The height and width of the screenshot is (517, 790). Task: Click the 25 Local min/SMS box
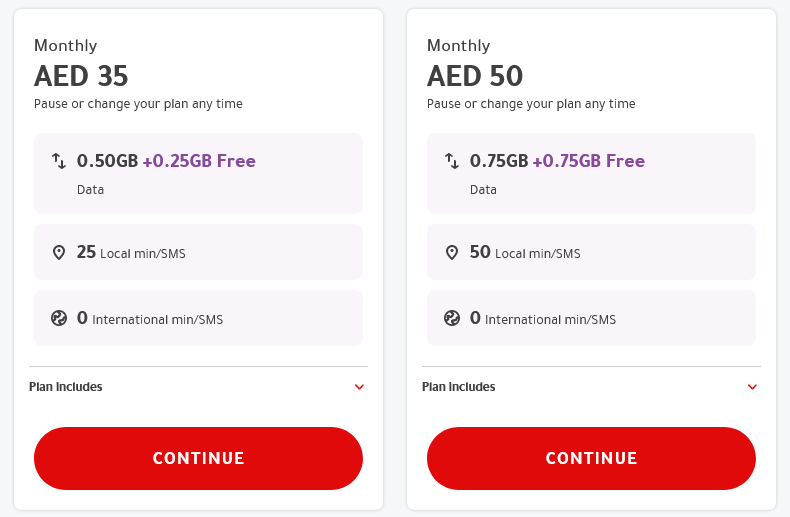point(198,253)
